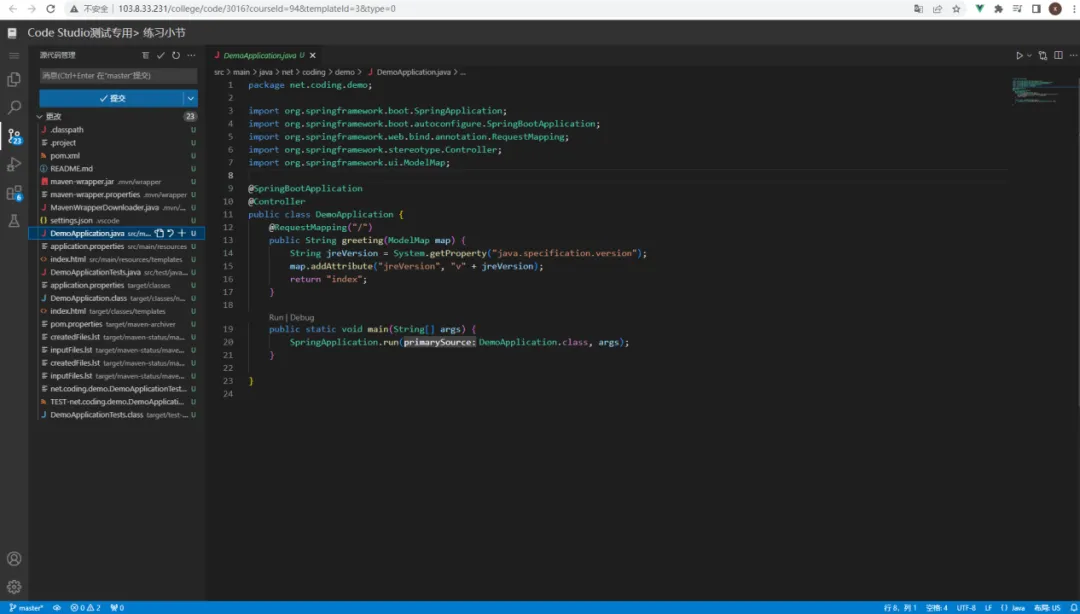Select settings.json in changes list
This screenshot has height=614, width=1080.
[117, 221]
